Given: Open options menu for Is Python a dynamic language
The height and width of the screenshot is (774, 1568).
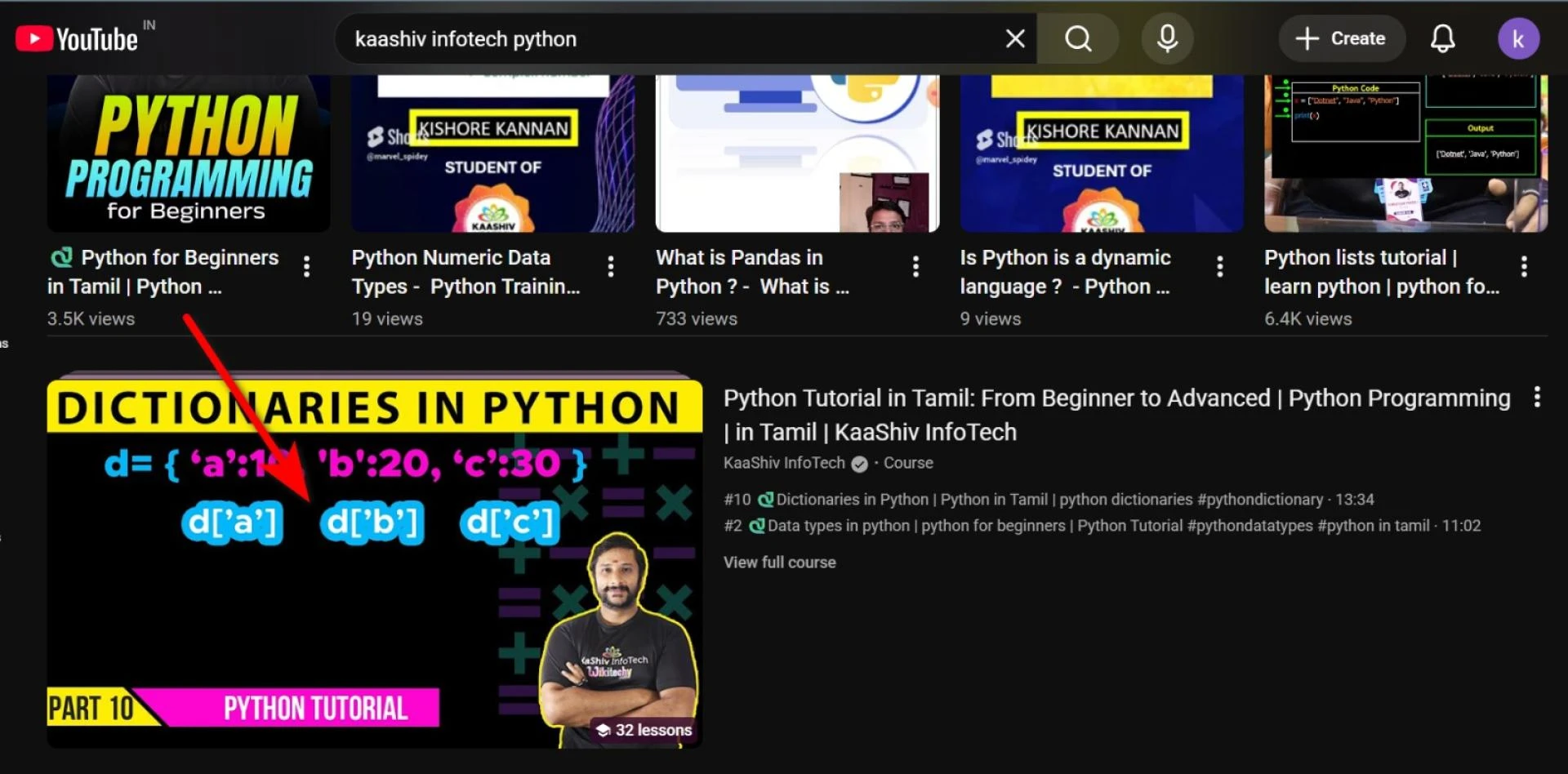Looking at the screenshot, I should coord(1219,266).
